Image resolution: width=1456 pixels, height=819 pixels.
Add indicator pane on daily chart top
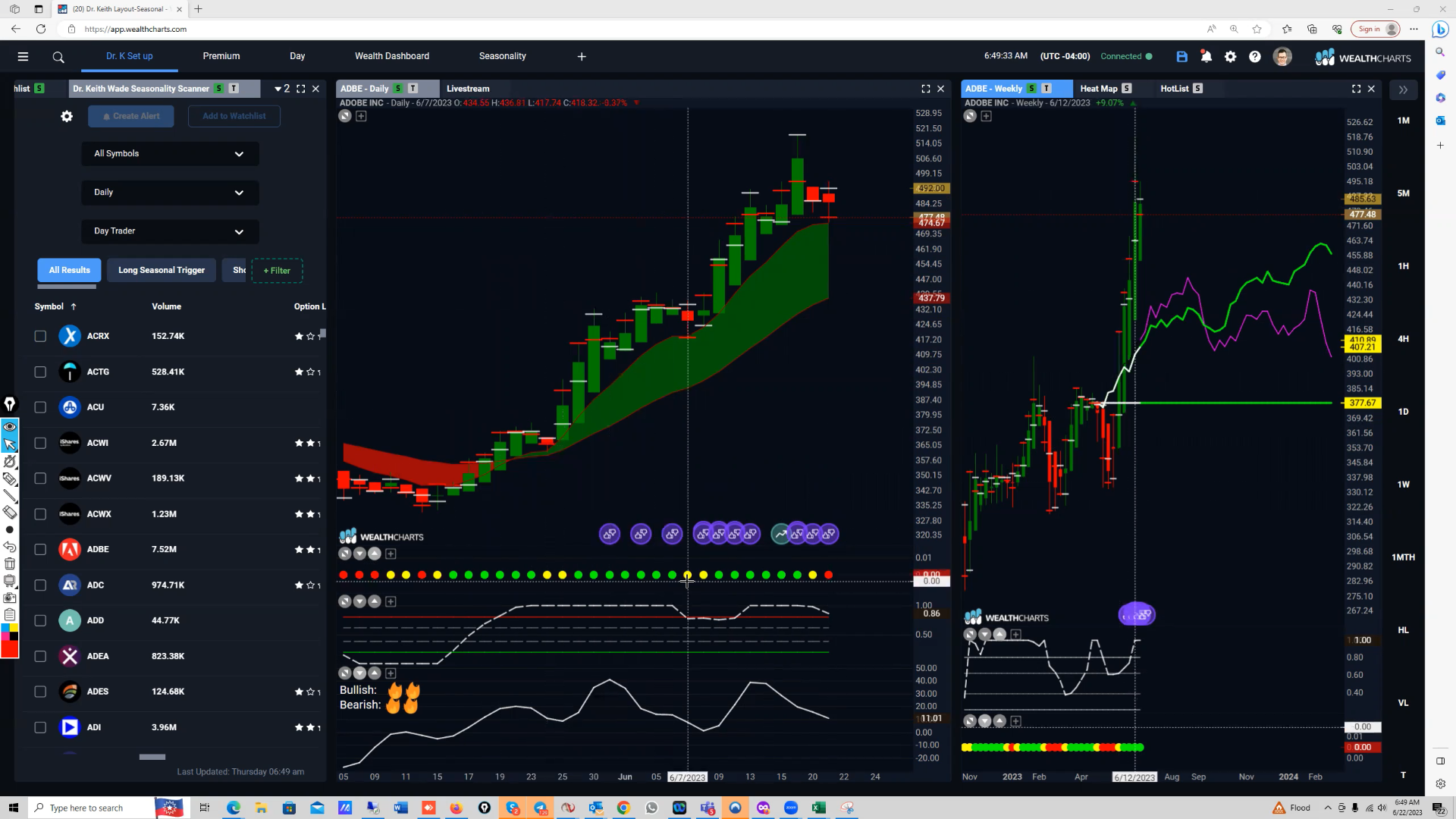(361, 116)
